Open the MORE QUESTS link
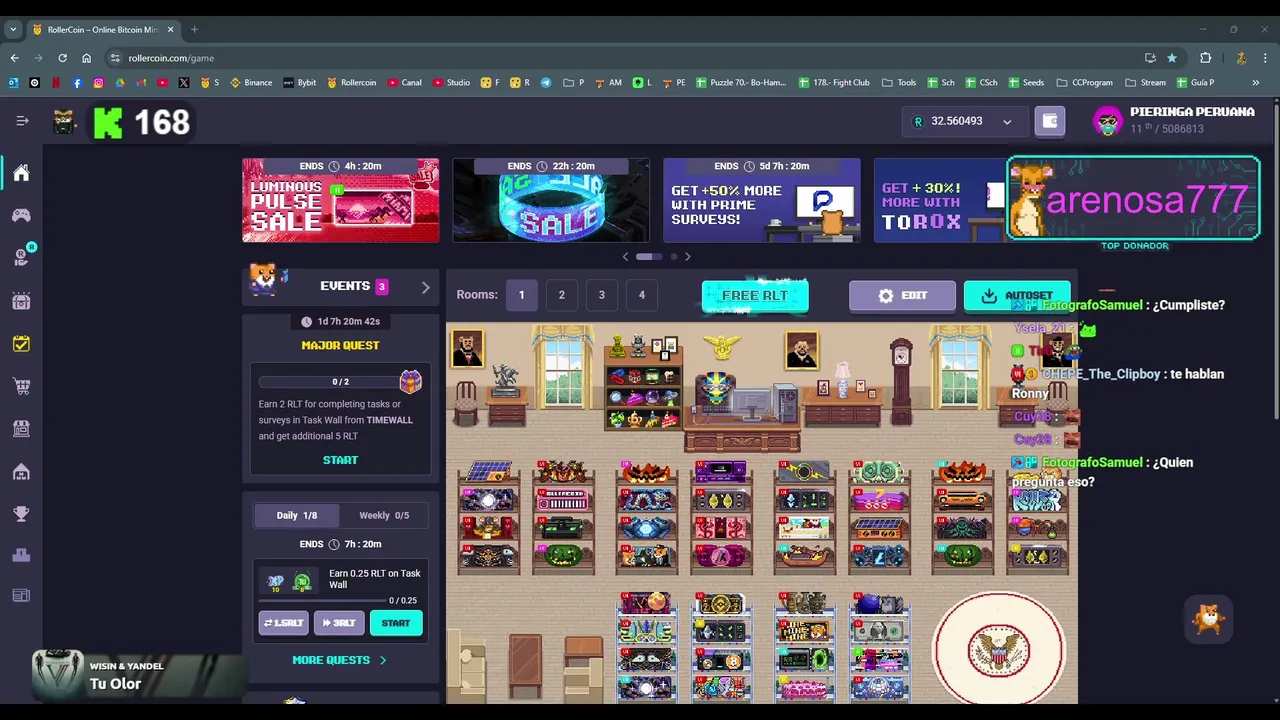This screenshot has width=1280, height=720. click(x=339, y=660)
